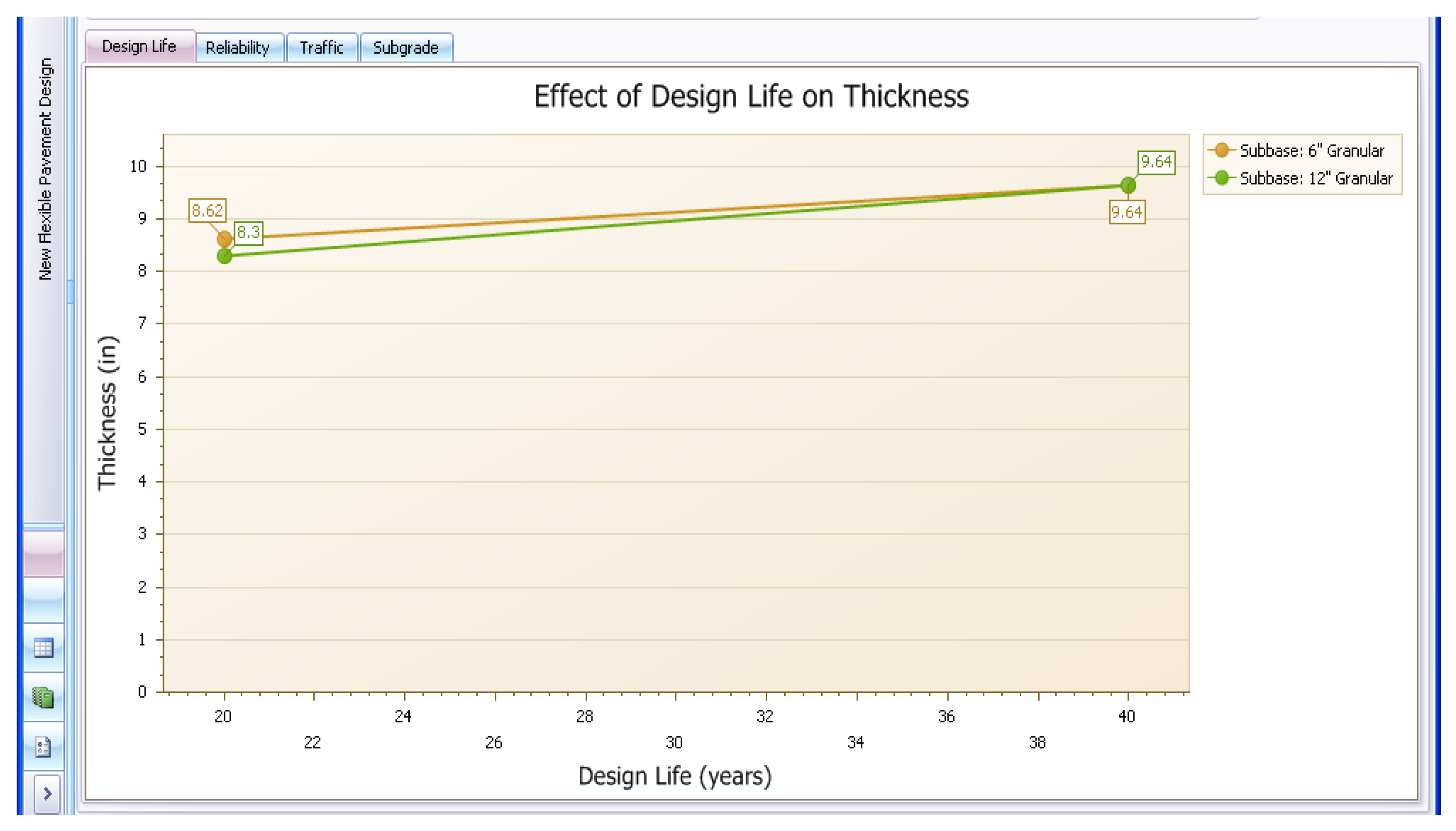
Task: Switch to the Traffic tab
Action: (321, 48)
